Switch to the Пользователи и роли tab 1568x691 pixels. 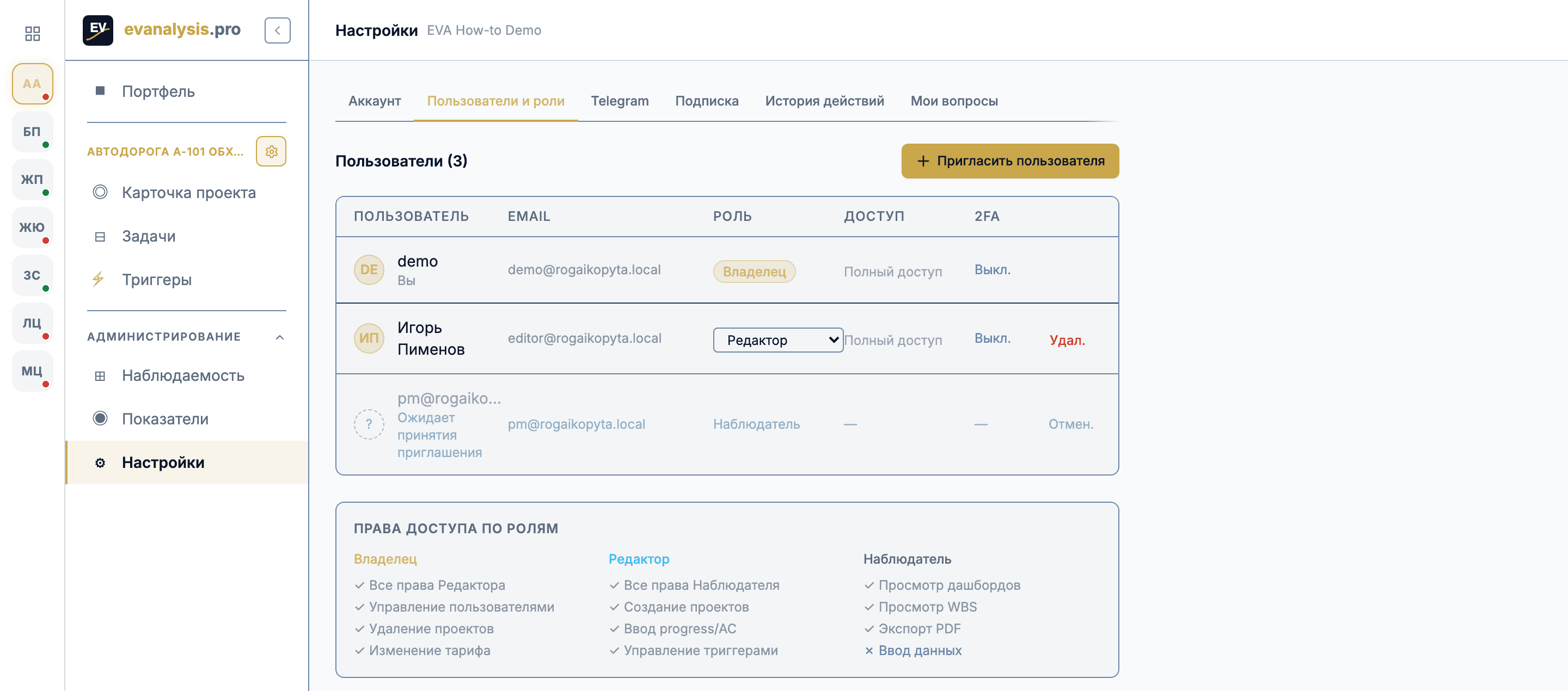[495, 101]
